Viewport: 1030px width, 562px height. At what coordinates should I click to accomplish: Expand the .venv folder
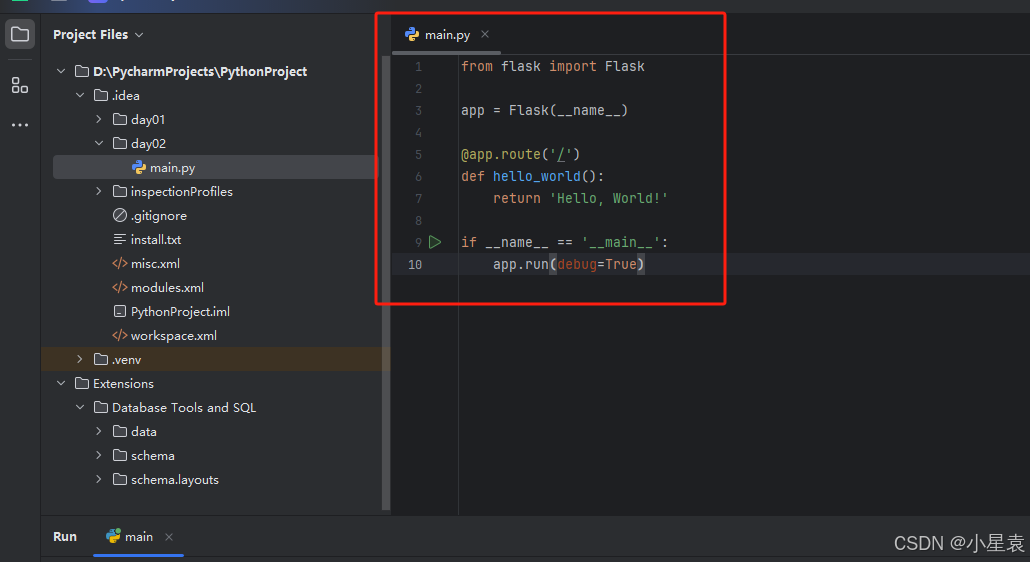(80, 360)
